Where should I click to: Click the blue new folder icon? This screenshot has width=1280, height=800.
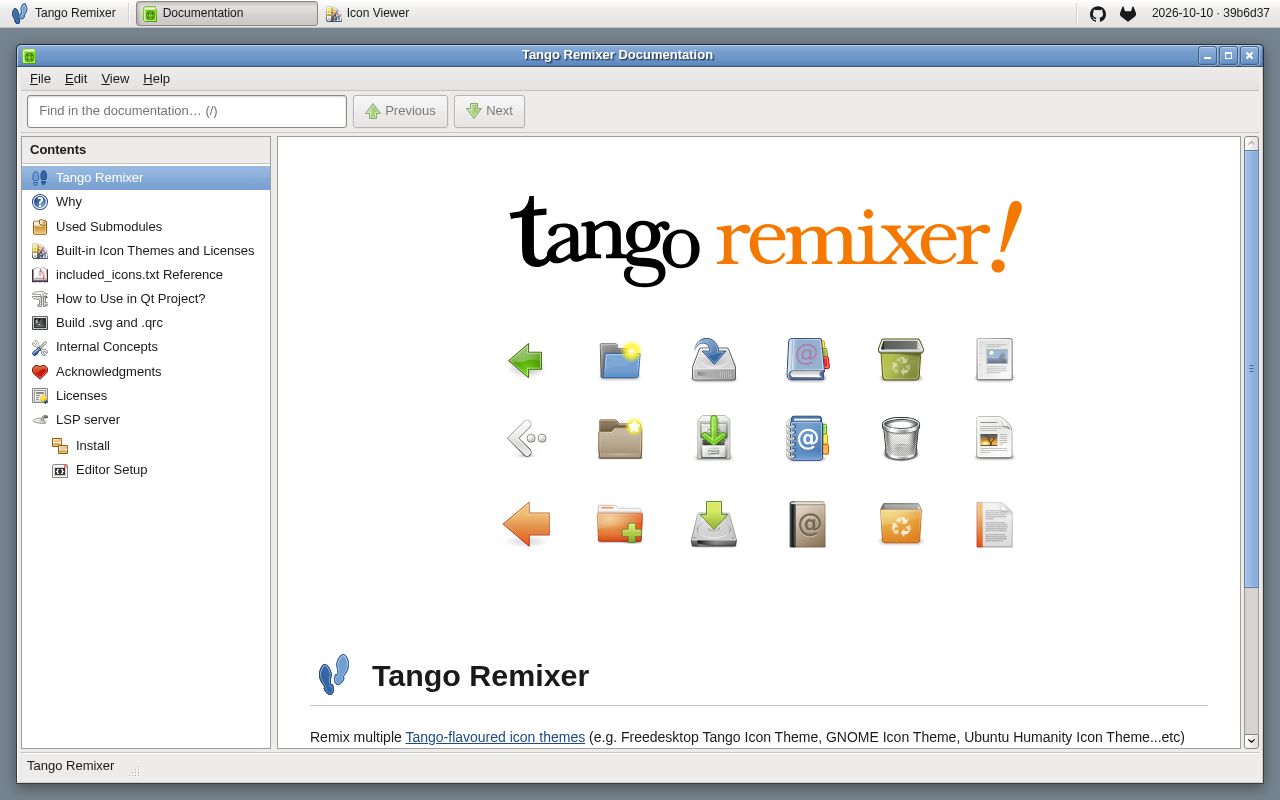click(620, 359)
